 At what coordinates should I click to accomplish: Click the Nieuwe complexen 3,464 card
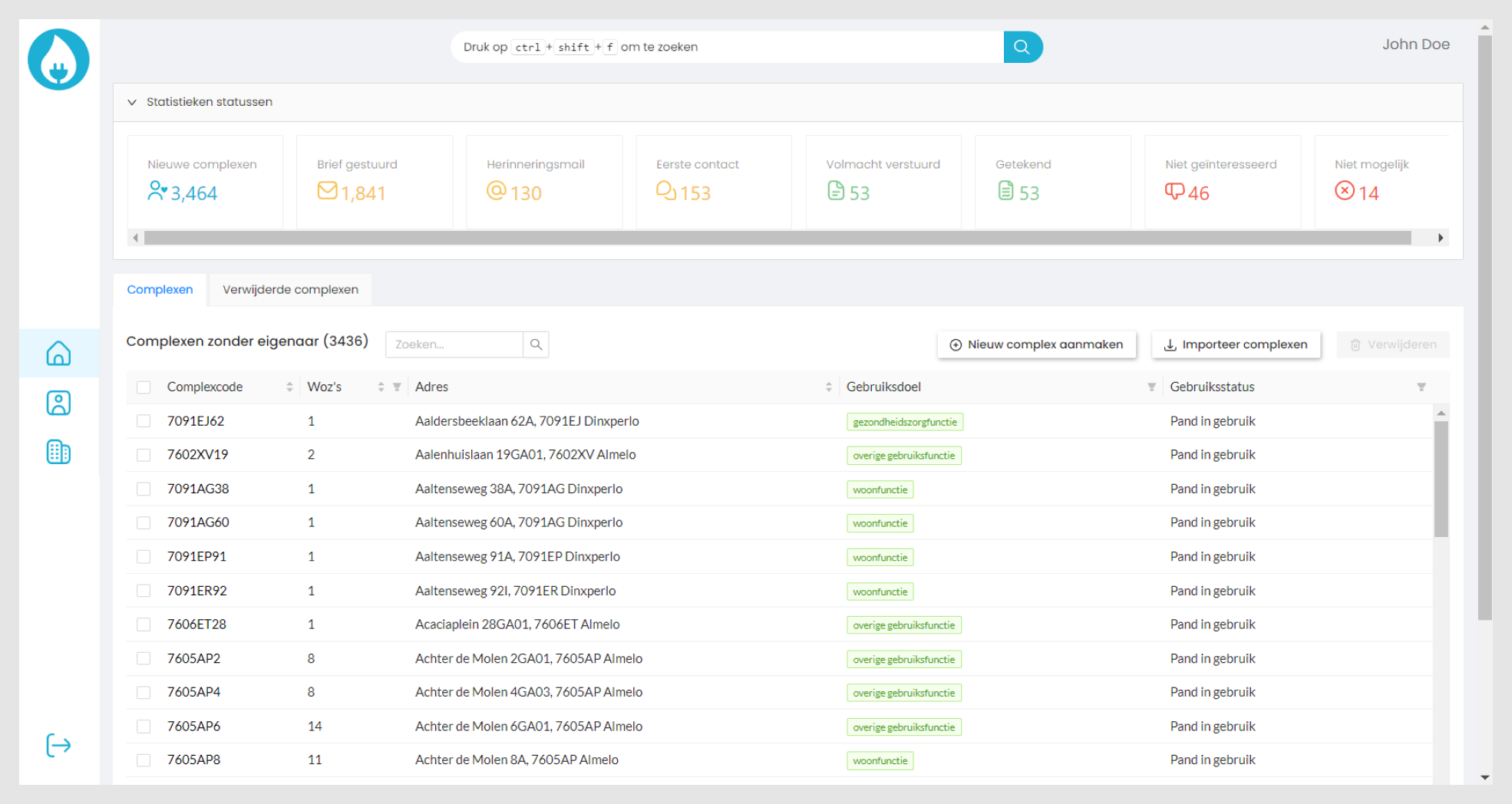(205, 182)
